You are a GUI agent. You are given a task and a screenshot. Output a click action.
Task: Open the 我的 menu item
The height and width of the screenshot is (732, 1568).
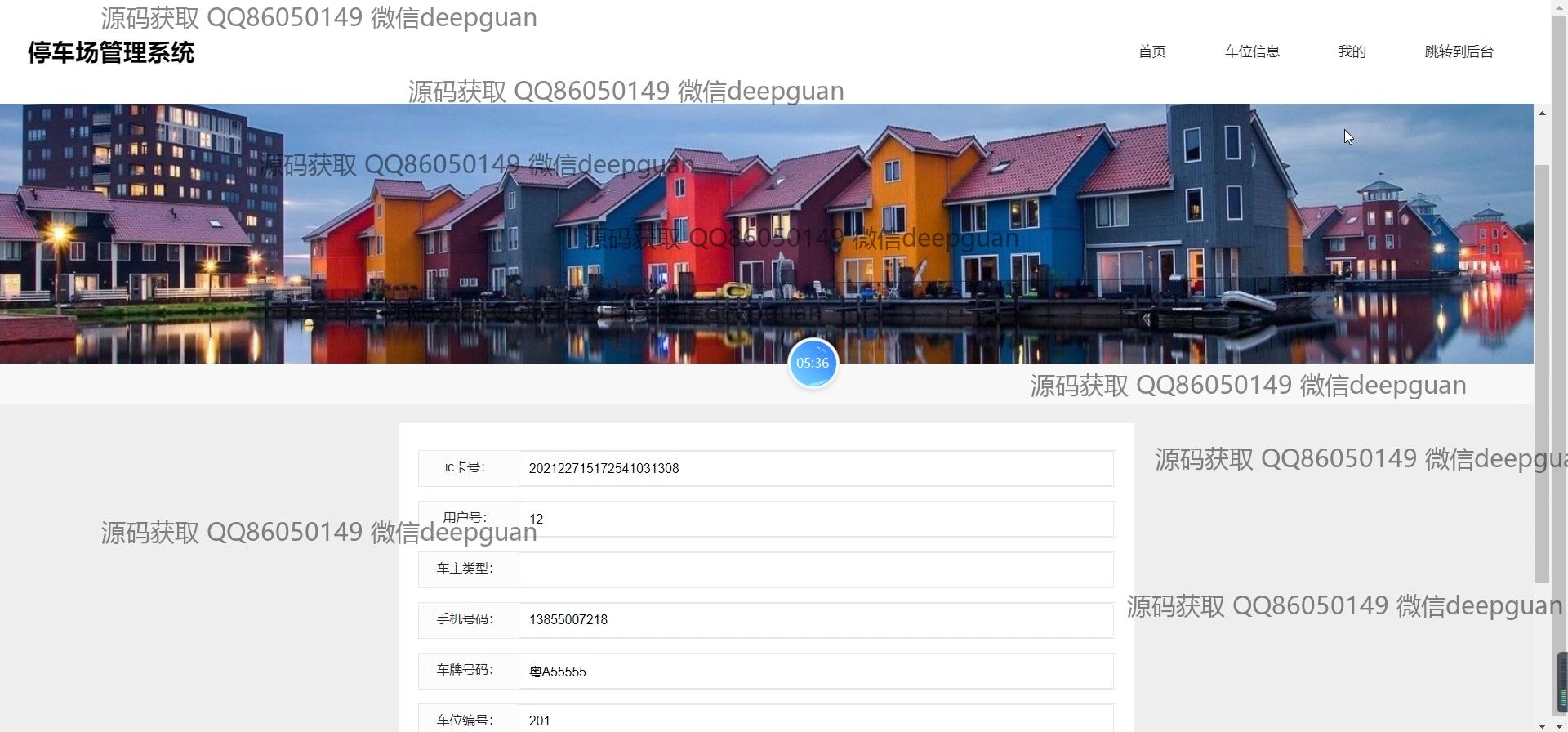1352,51
